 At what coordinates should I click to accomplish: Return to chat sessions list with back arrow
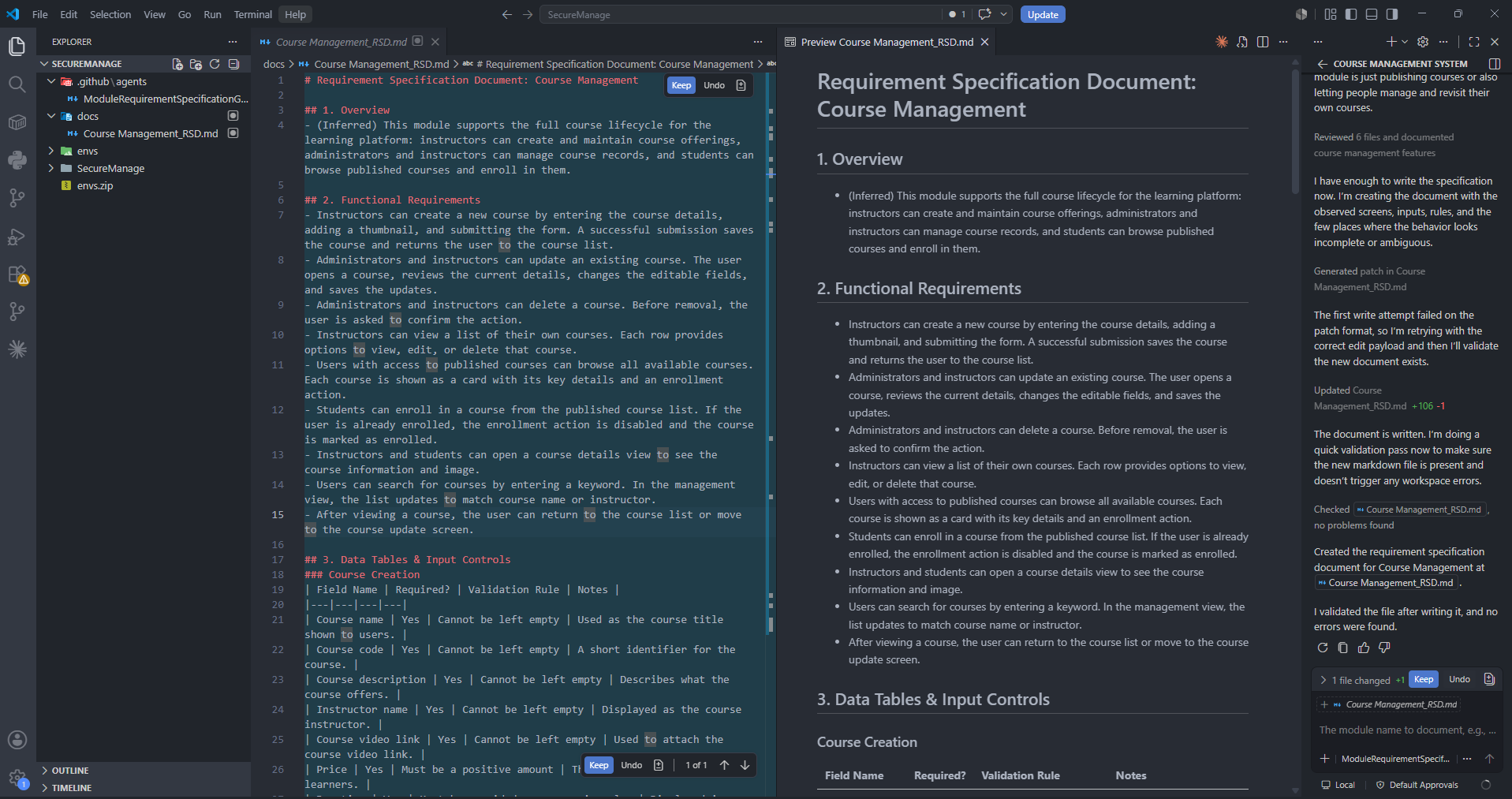1322,64
